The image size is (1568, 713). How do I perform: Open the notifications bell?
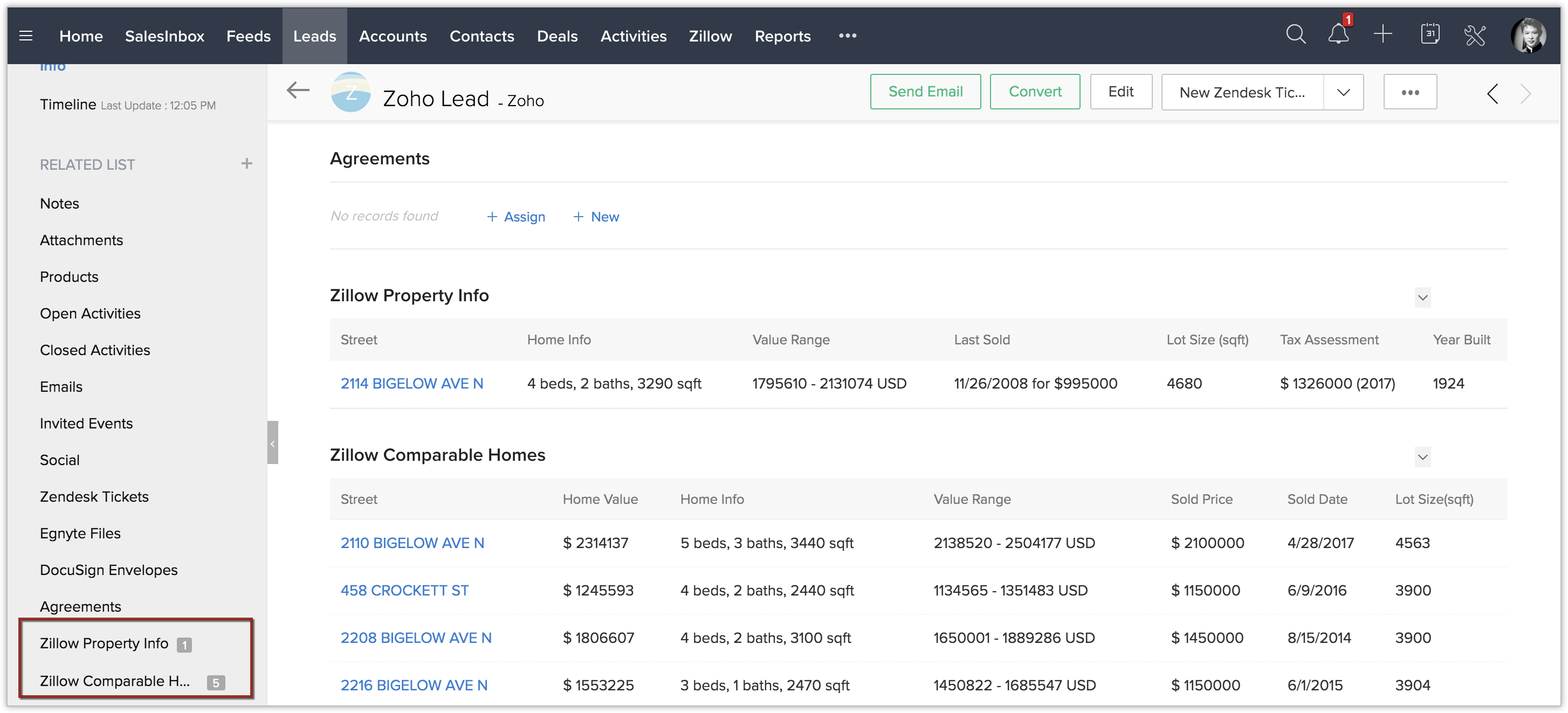[x=1338, y=34]
